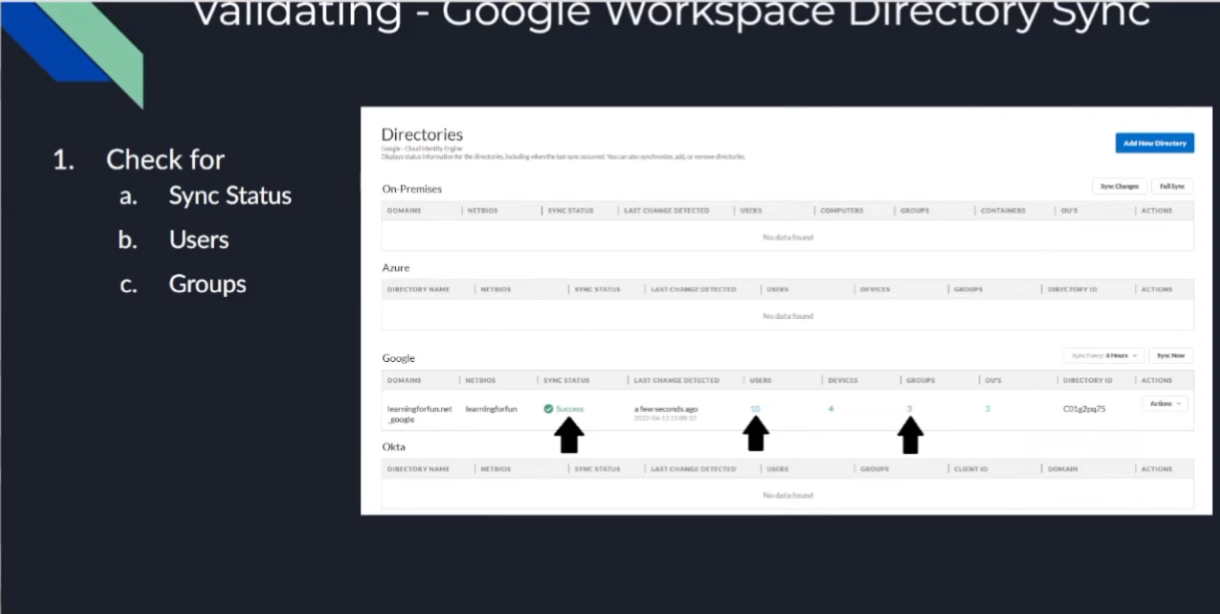
Task: Open the Sync Every 6 Hours dropdown
Action: [1104, 355]
